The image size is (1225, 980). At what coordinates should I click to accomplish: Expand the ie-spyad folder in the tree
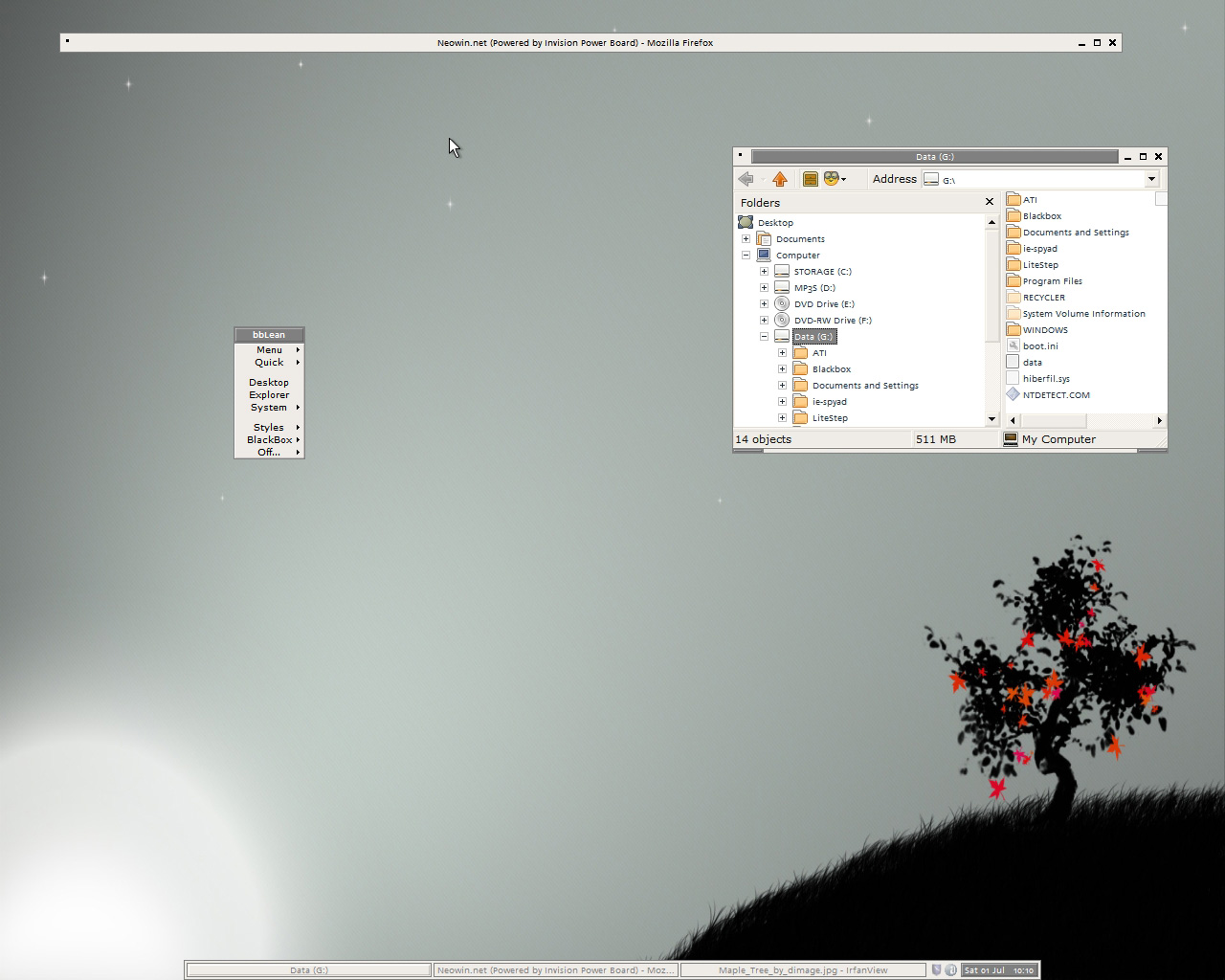(x=782, y=401)
